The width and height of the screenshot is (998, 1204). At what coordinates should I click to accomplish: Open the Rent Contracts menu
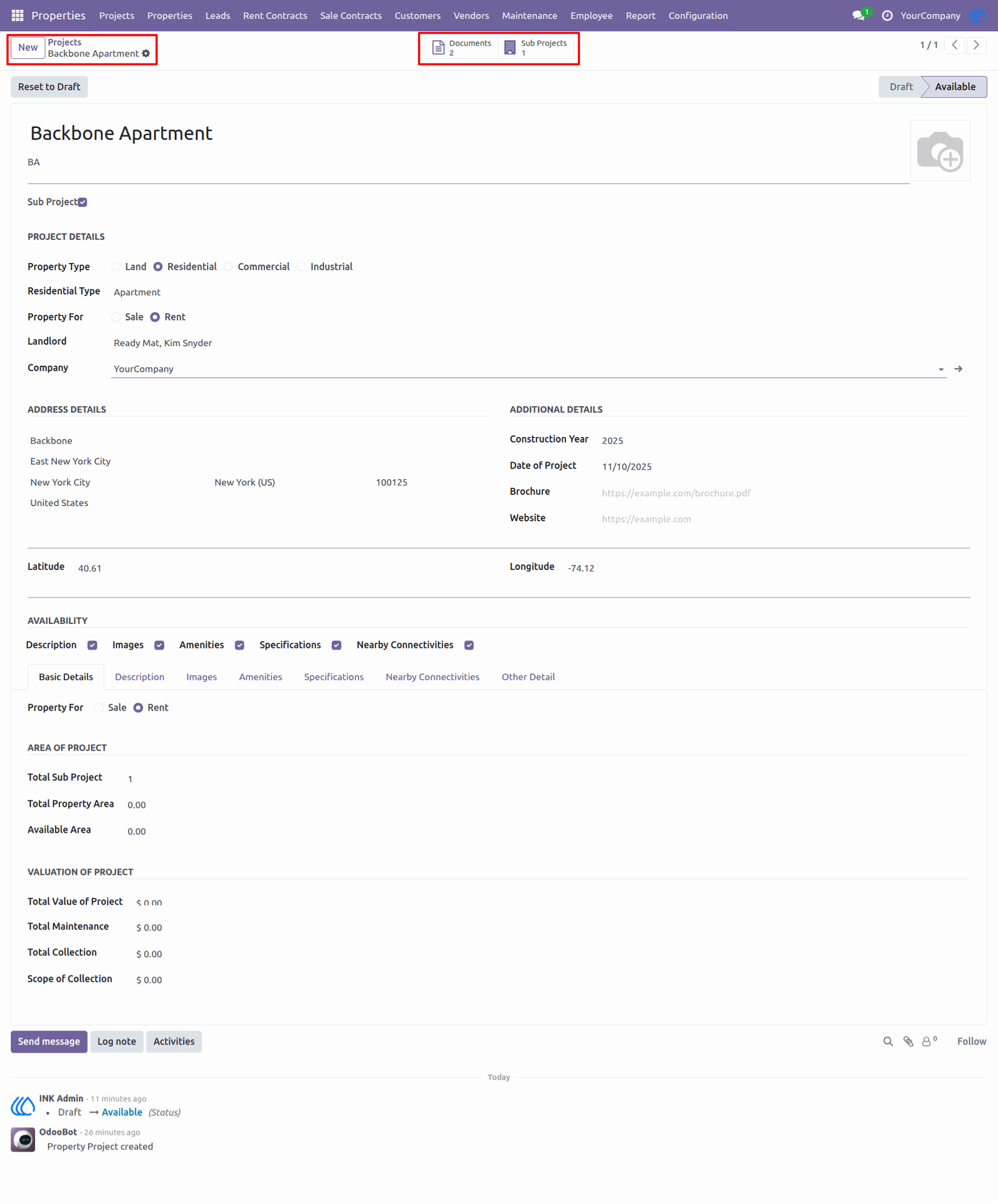[x=275, y=16]
